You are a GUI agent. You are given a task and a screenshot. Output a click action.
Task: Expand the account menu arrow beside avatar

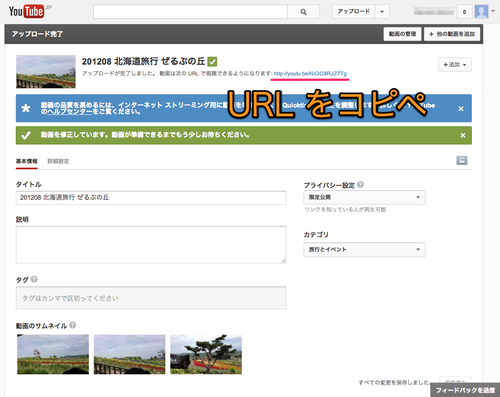point(493,11)
